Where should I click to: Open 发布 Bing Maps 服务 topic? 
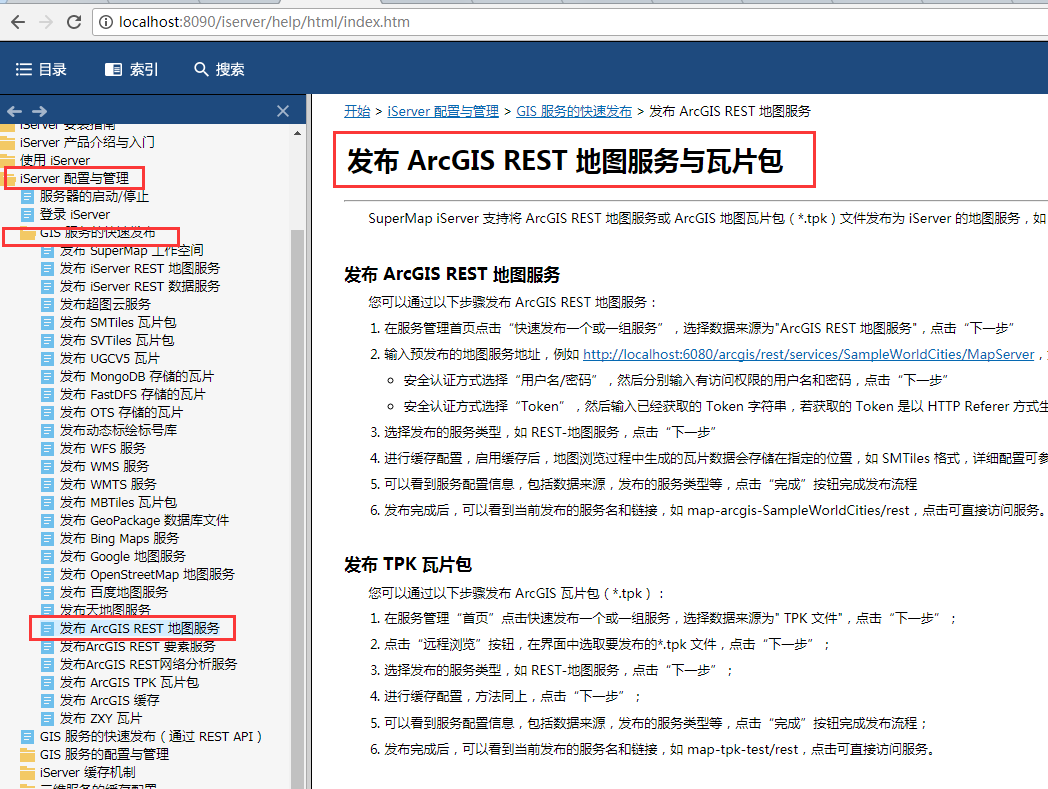point(120,539)
